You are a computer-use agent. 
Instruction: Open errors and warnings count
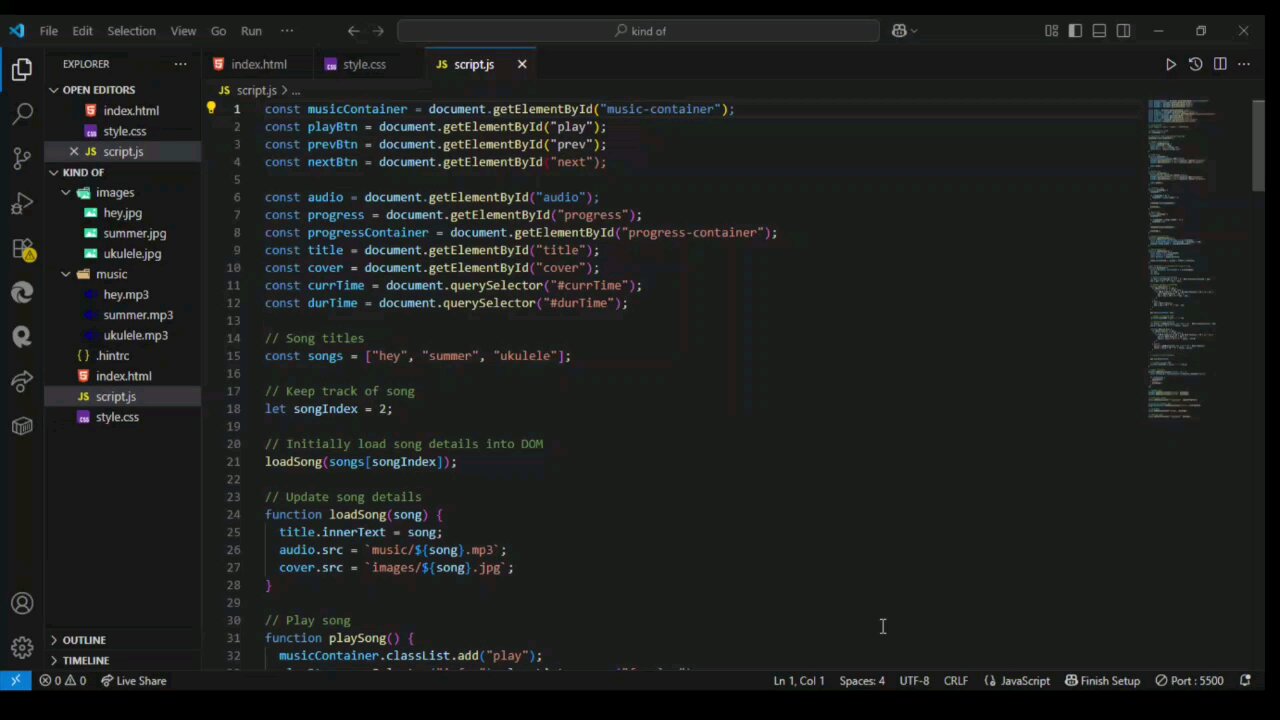[x=62, y=681]
